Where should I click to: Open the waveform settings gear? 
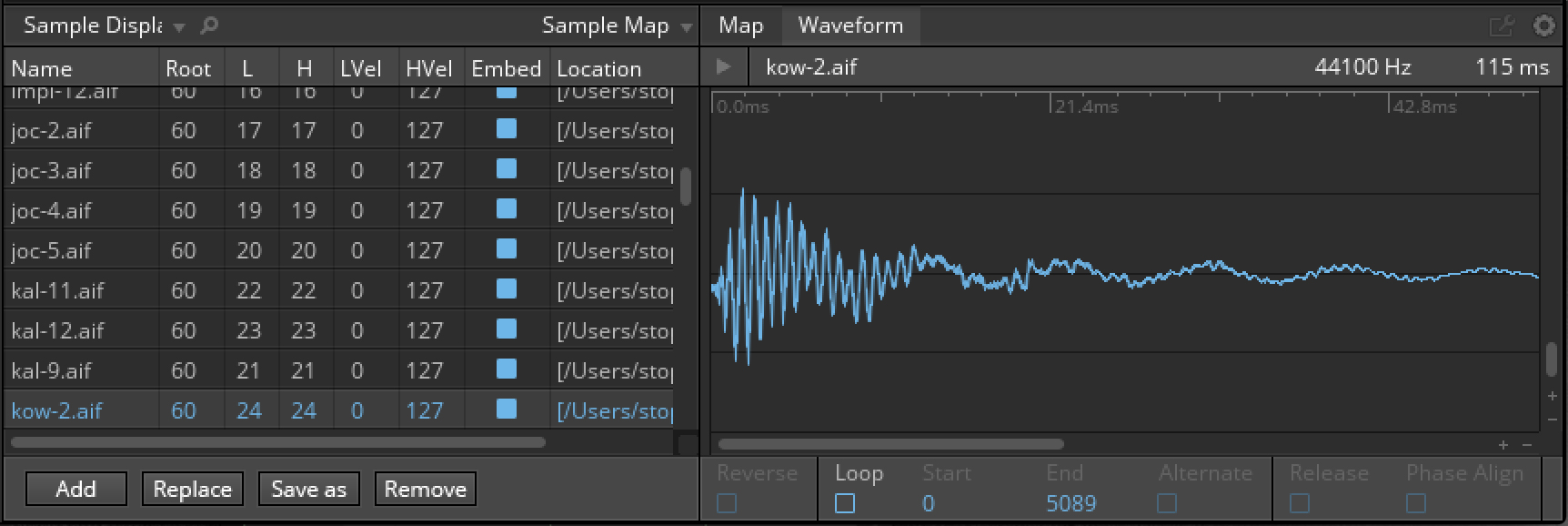click(1543, 25)
